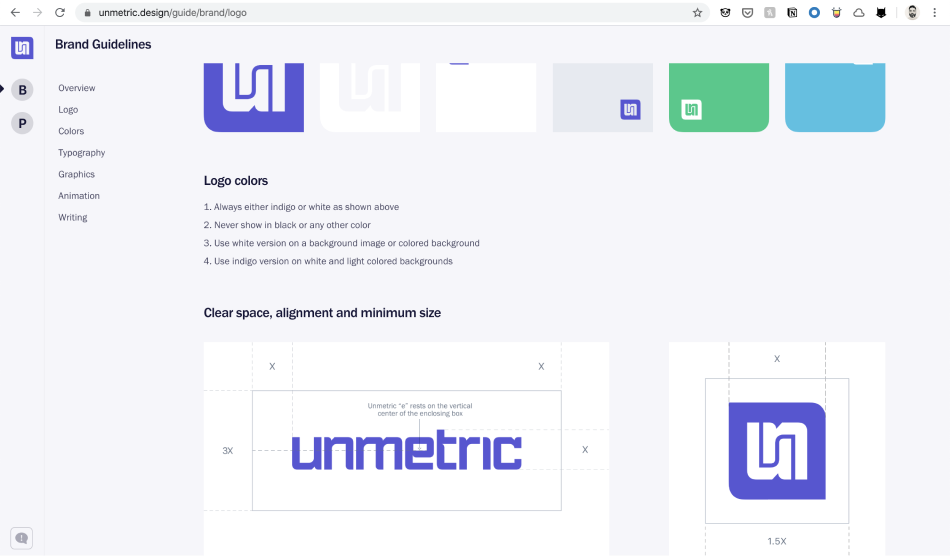Open the black cat-face extension icon
Viewport: 950px width, 556px height.
coord(881,12)
